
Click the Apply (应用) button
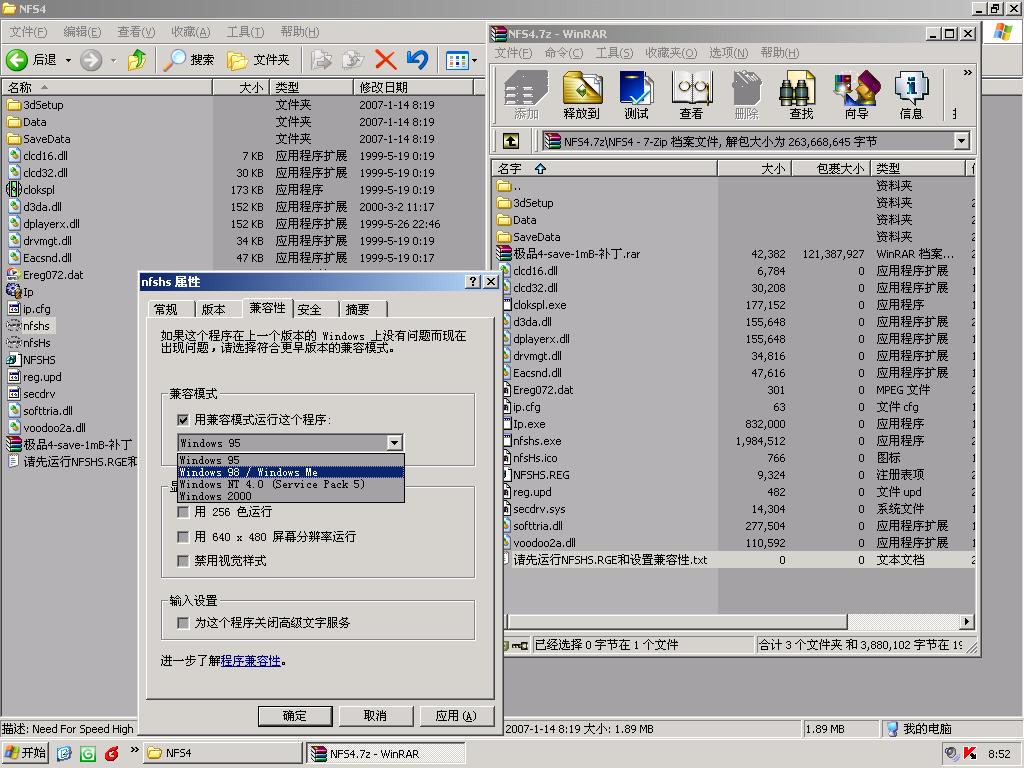click(x=456, y=716)
